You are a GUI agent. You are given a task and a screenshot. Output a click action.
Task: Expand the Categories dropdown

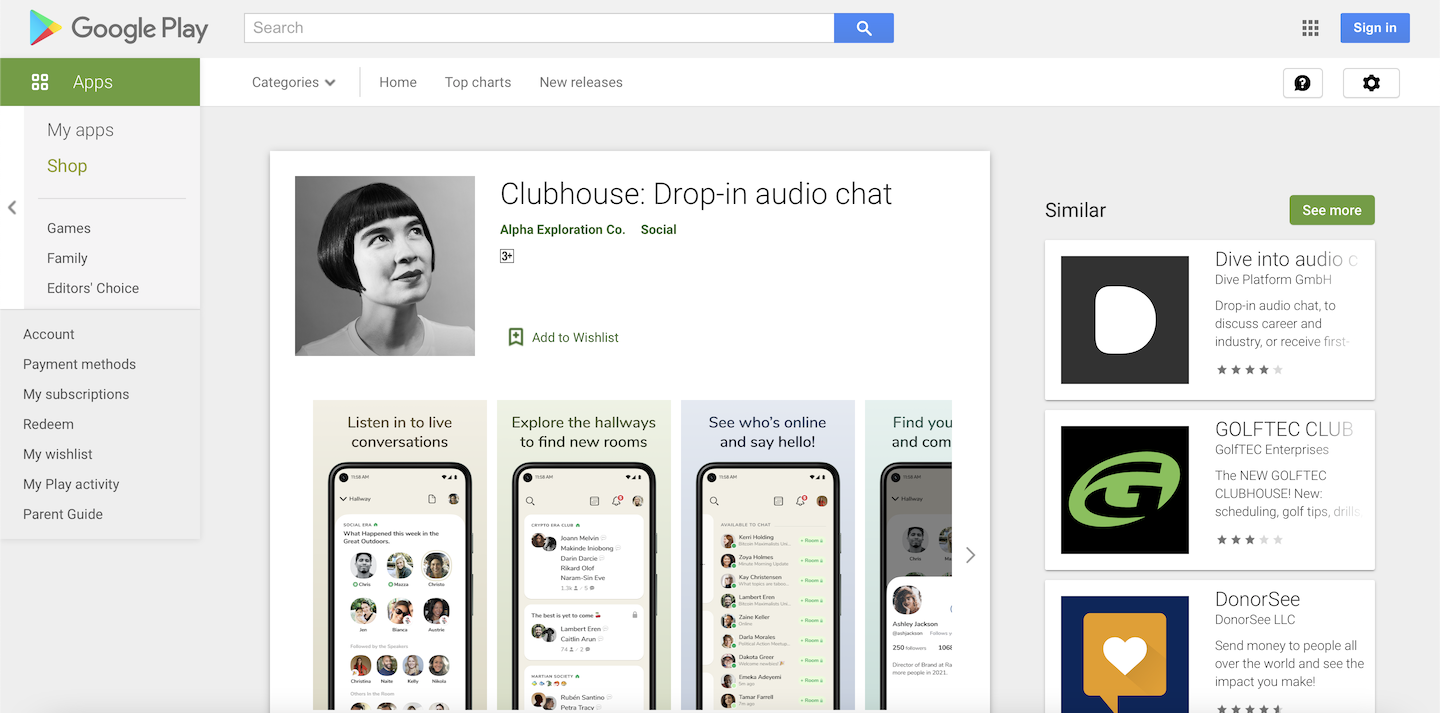click(293, 82)
